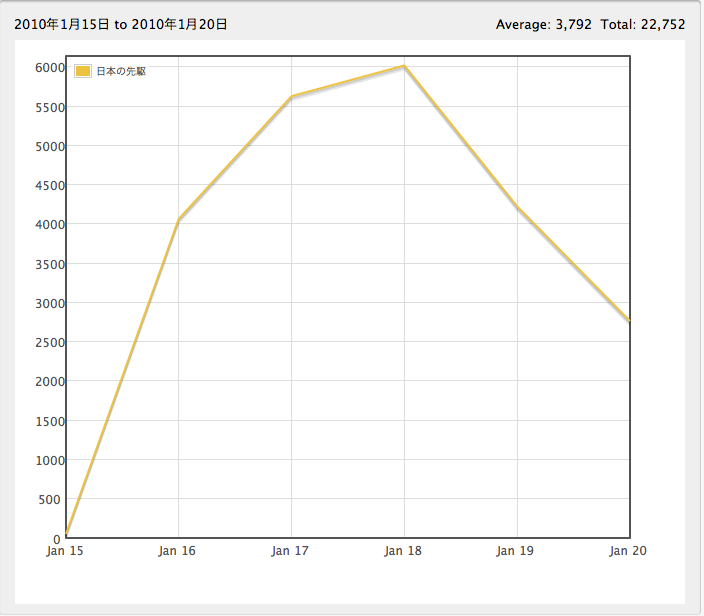
Task: Click the 6000 y-axis label
Action: pyautogui.click(x=50, y=67)
